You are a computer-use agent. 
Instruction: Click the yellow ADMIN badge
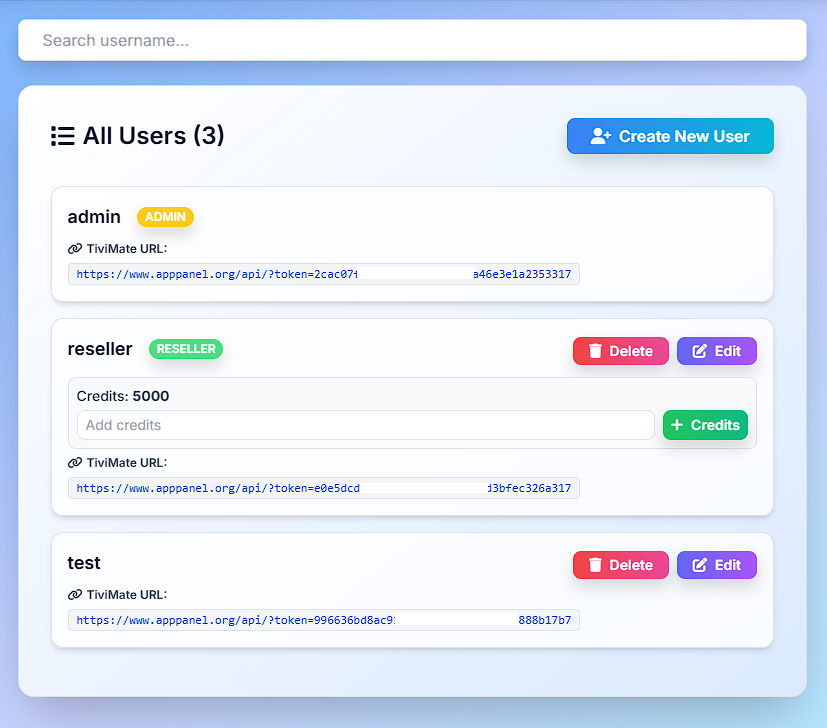click(165, 217)
